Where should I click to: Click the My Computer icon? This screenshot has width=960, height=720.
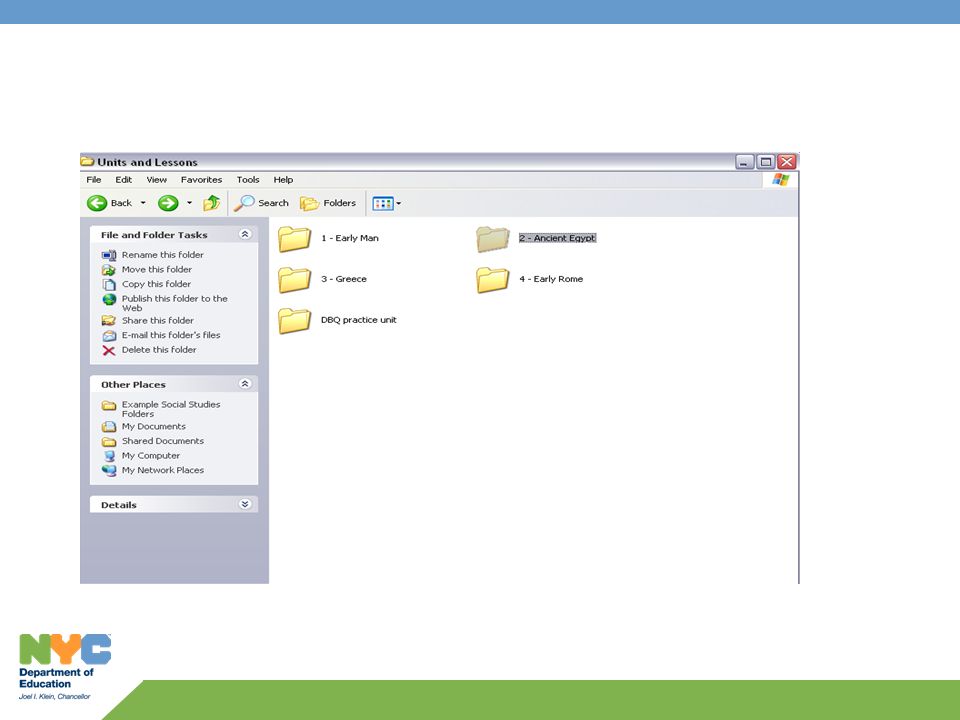tap(109, 456)
